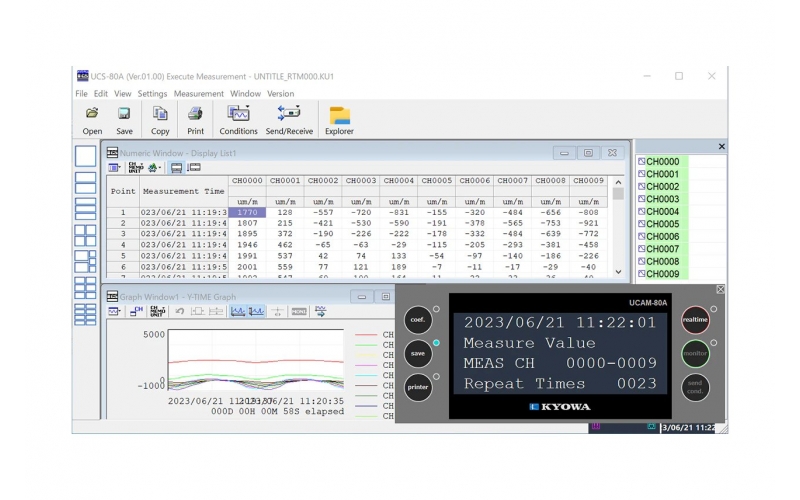The width and height of the screenshot is (800, 500).
Task: Click the send cond. button
Action: point(695,387)
